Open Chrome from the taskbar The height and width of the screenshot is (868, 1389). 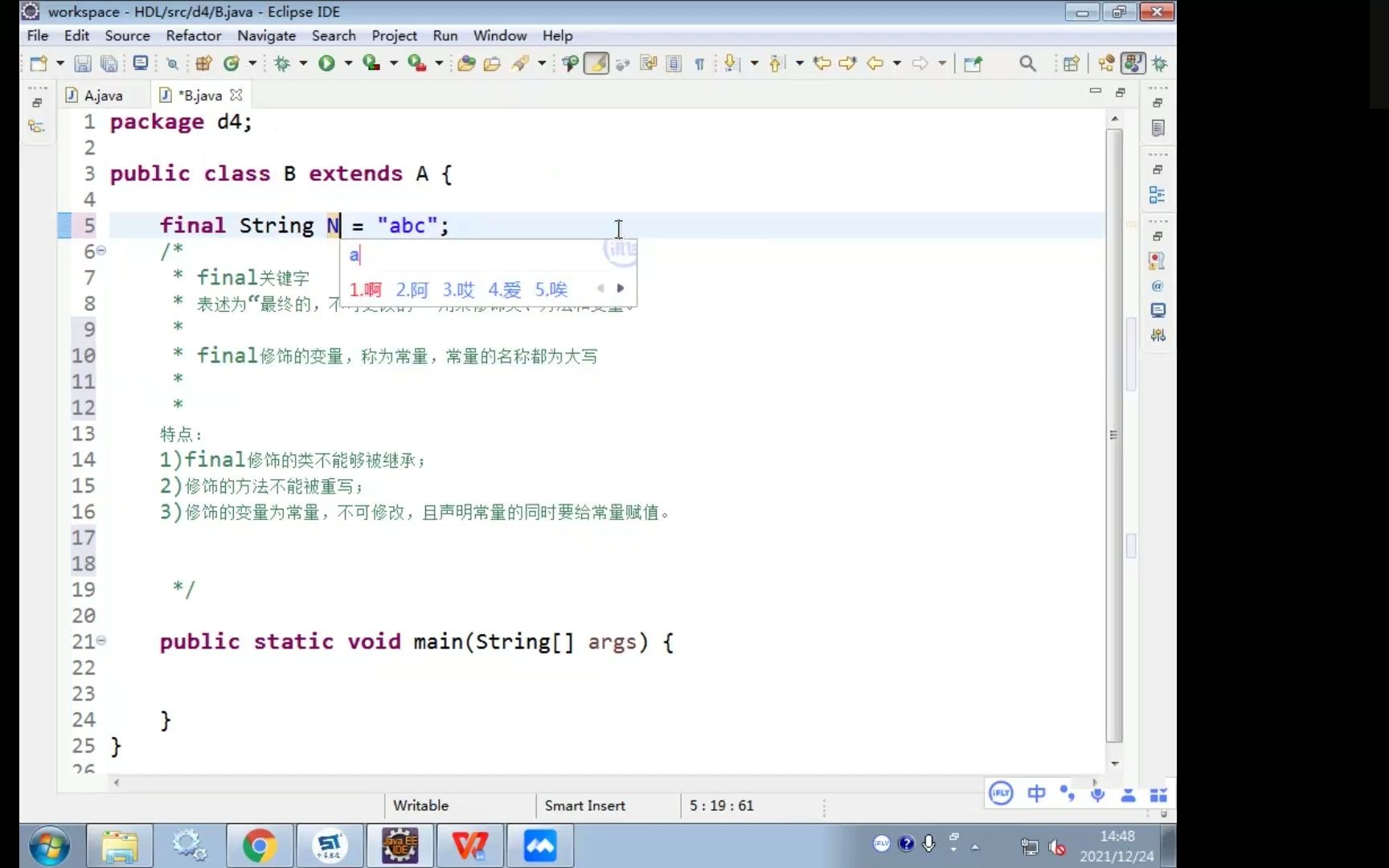[x=260, y=845]
